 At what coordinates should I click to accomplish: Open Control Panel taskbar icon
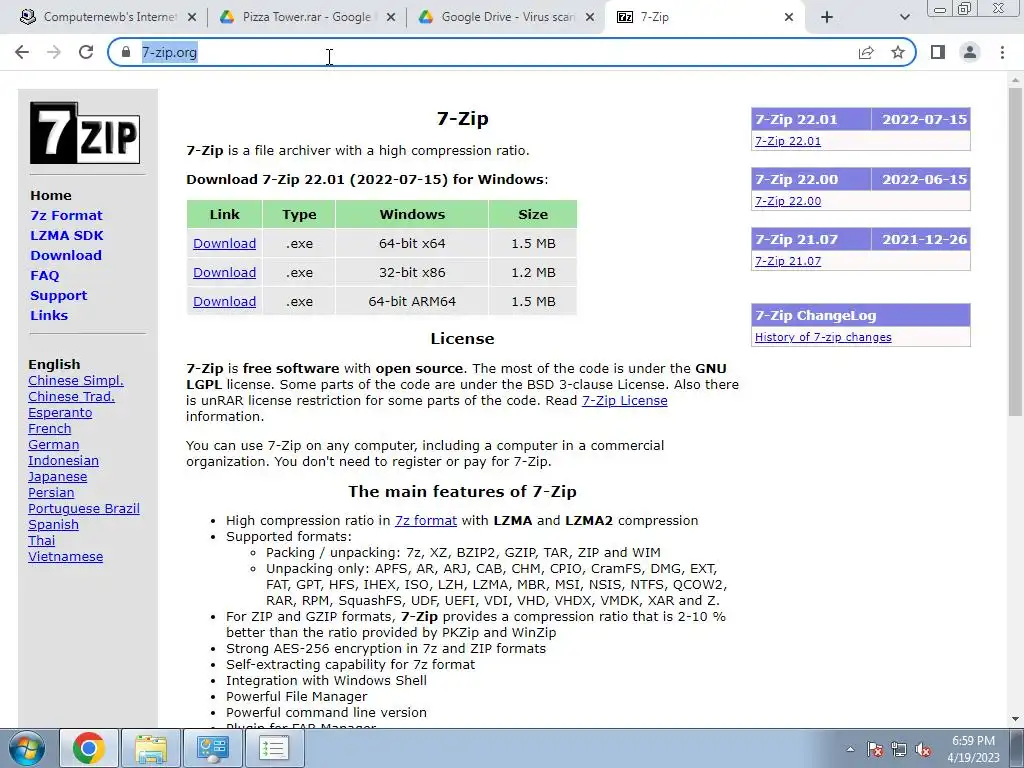click(212, 748)
